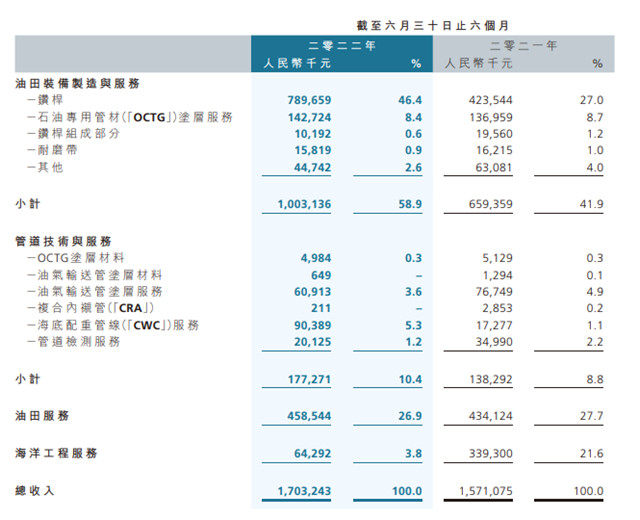This screenshot has height=520, width=640.
Task: Select percentage 46.4 for 鑽桿
Action: click(x=410, y=100)
